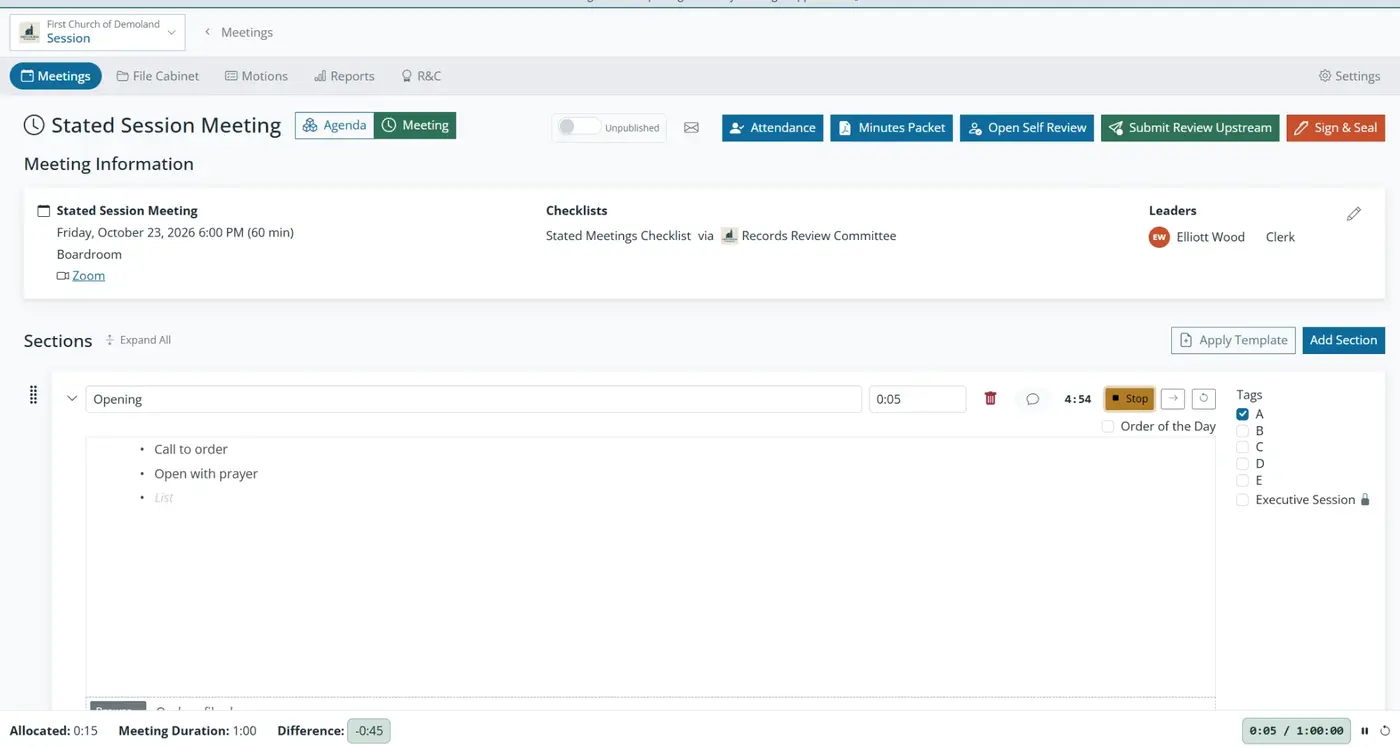Uncheck tag A checkbox
1400x748 pixels.
tap(1242, 414)
